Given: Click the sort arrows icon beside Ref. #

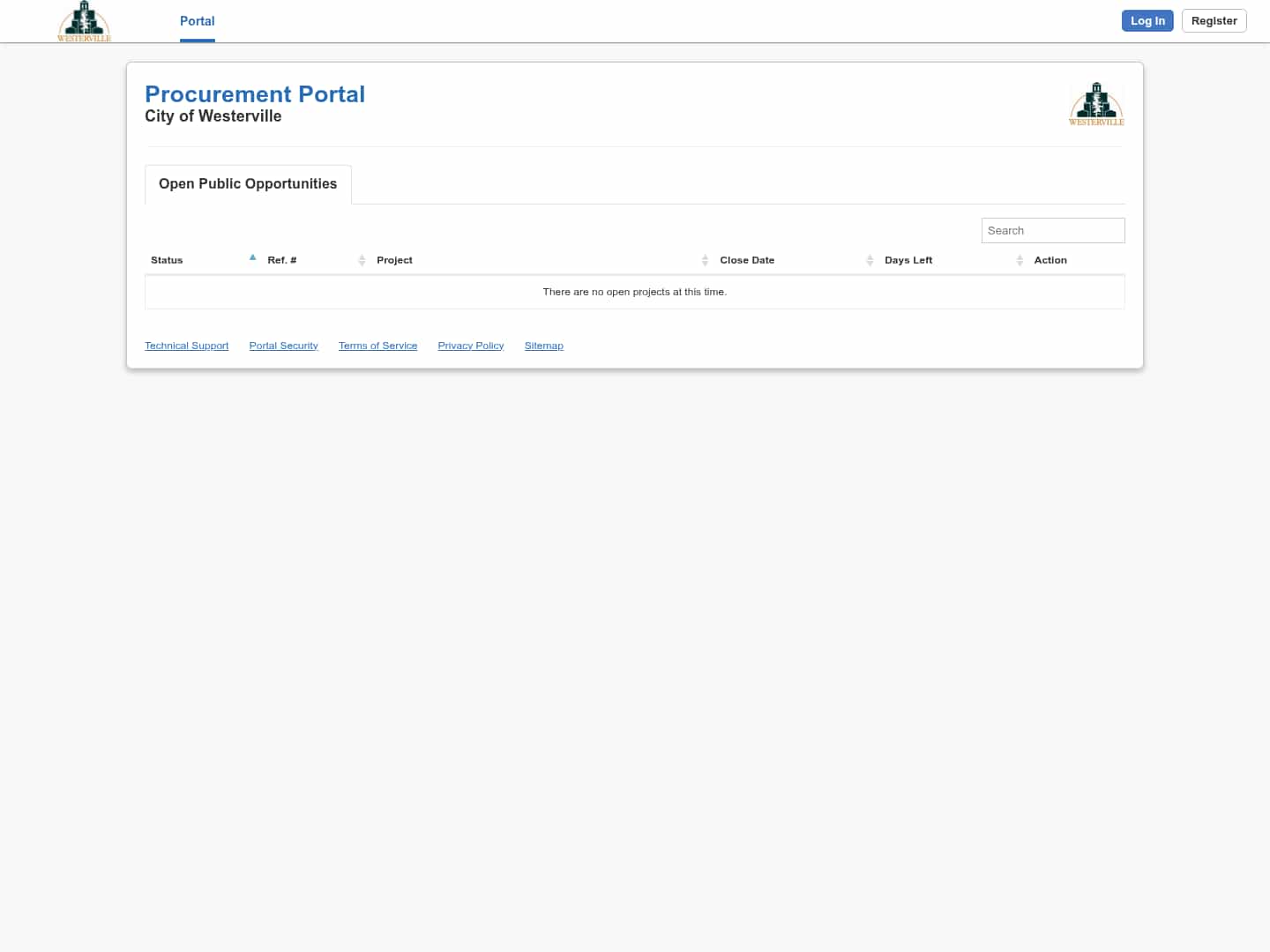Looking at the screenshot, I should (x=362, y=260).
